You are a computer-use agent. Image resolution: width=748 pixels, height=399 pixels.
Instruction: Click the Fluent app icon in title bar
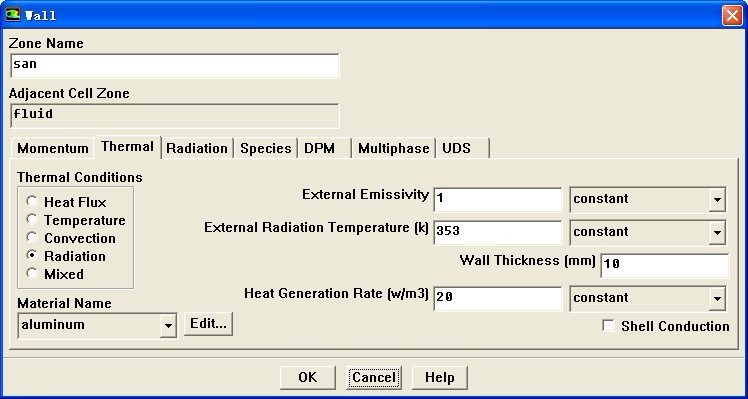point(12,15)
